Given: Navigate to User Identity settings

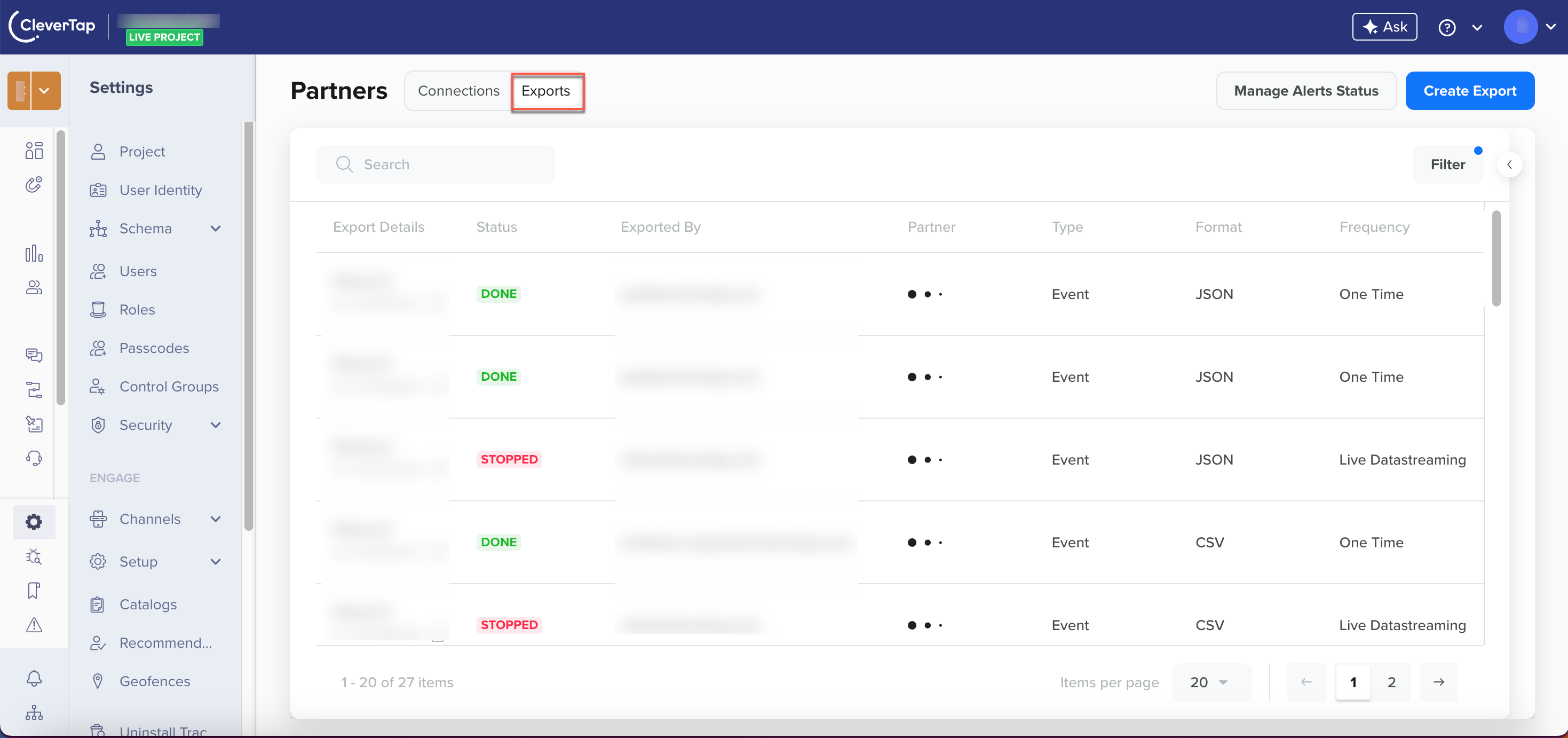Looking at the screenshot, I should pyautogui.click(x=159, y=189).
